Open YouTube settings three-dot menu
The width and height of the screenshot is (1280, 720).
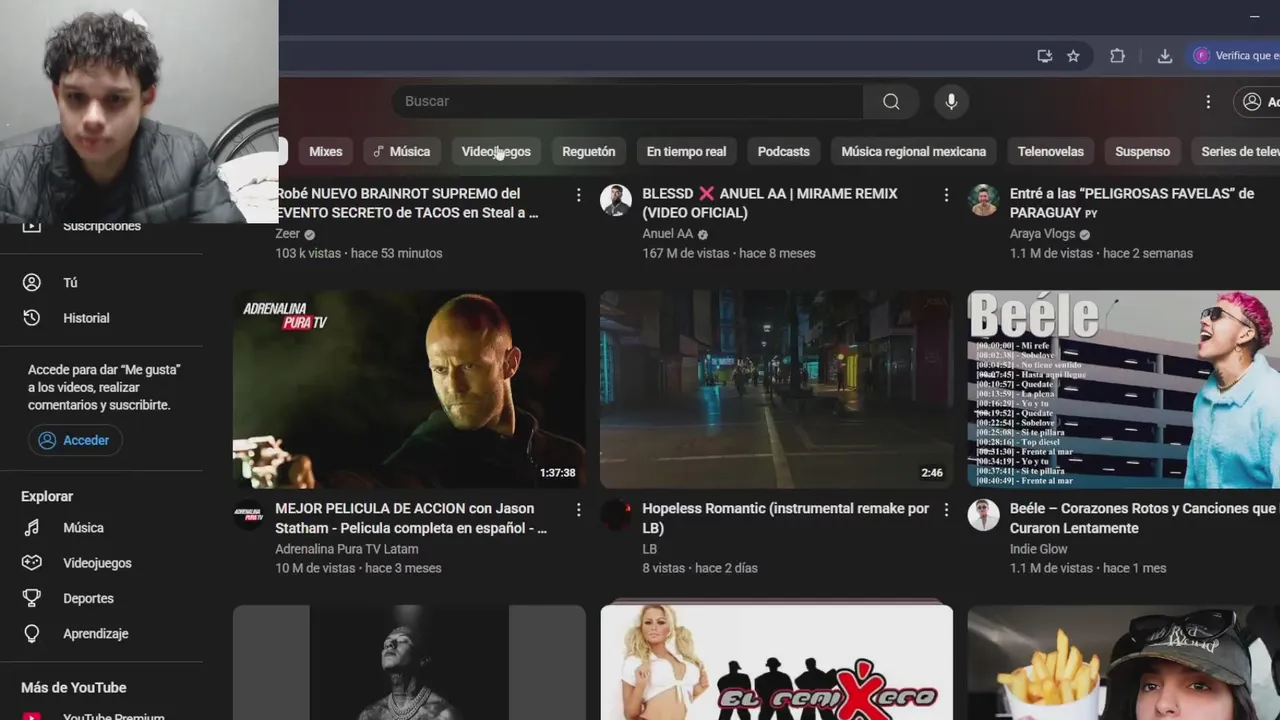click(x=1208, y=101)
